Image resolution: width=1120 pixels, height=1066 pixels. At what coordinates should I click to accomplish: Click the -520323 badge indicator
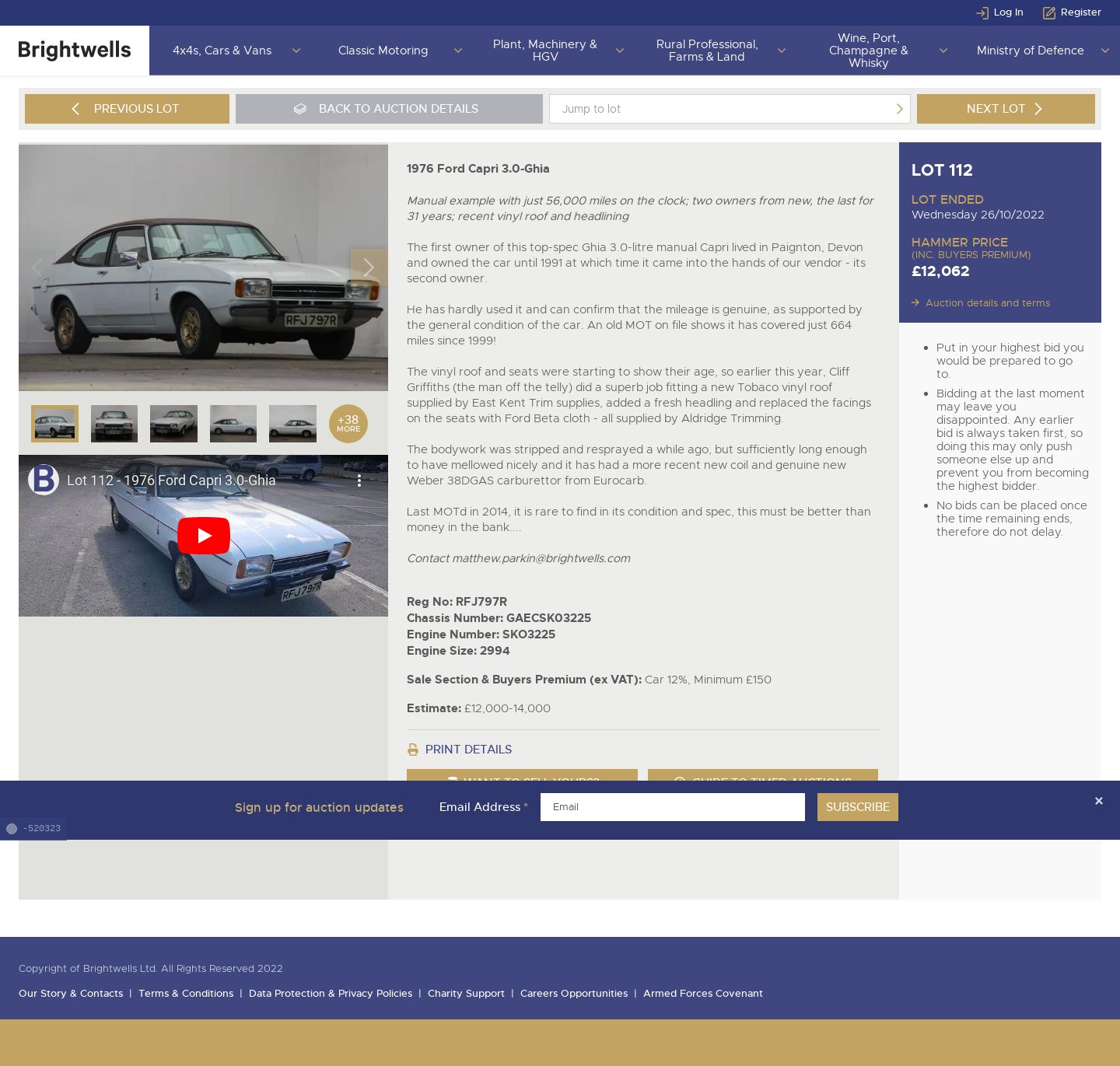(33, 829)
